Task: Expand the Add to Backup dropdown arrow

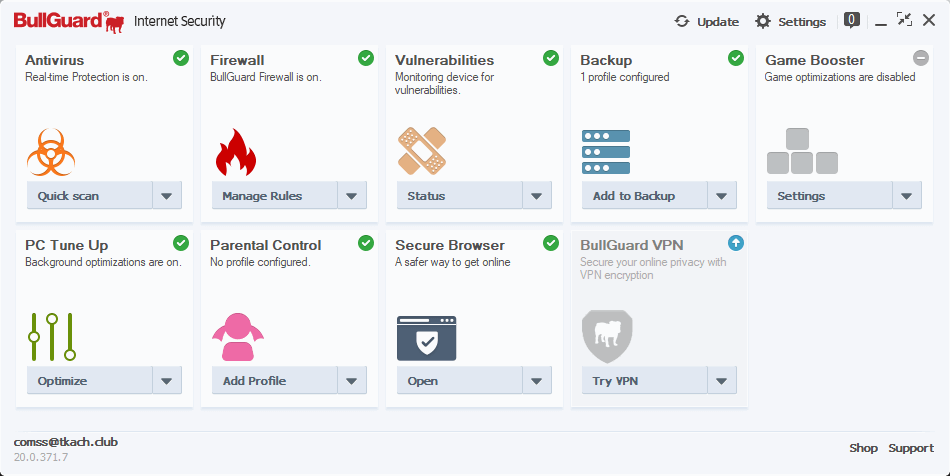Action: pos(722,196)
